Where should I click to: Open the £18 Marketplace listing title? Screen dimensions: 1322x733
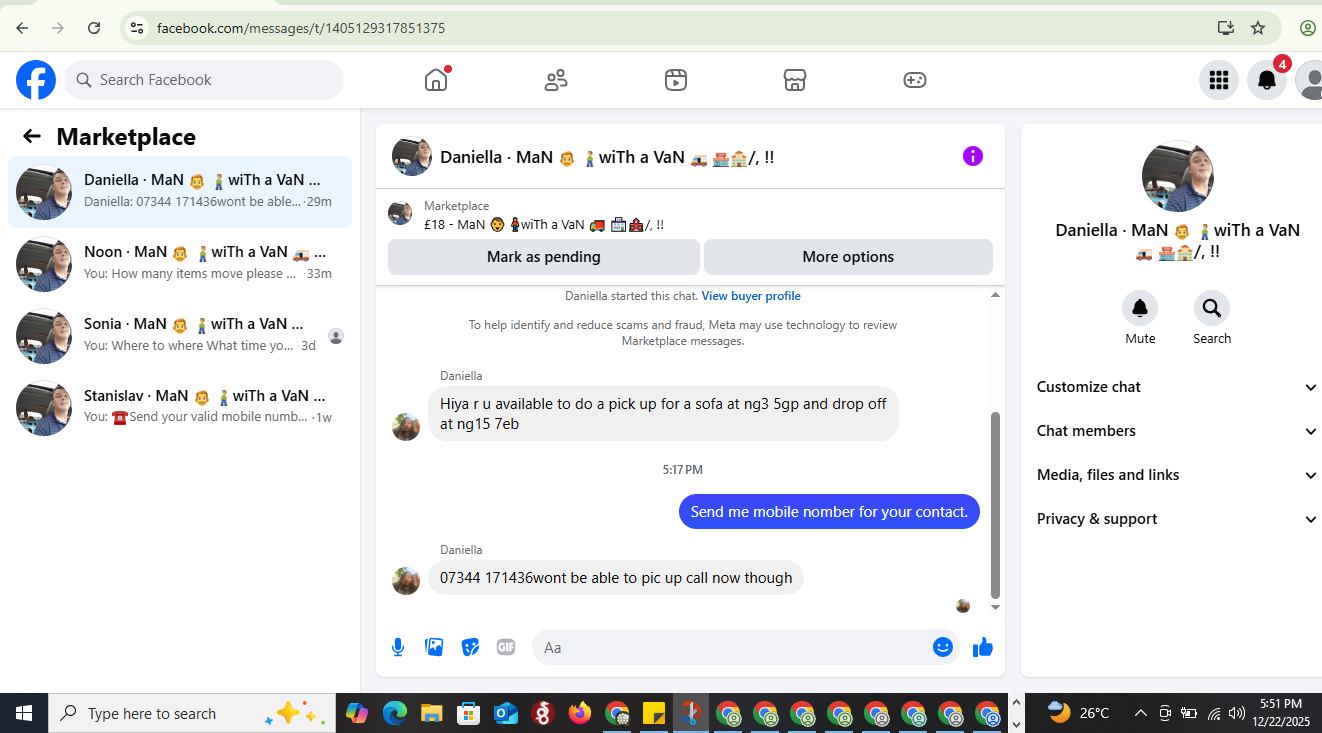click(x=543, y=225)
